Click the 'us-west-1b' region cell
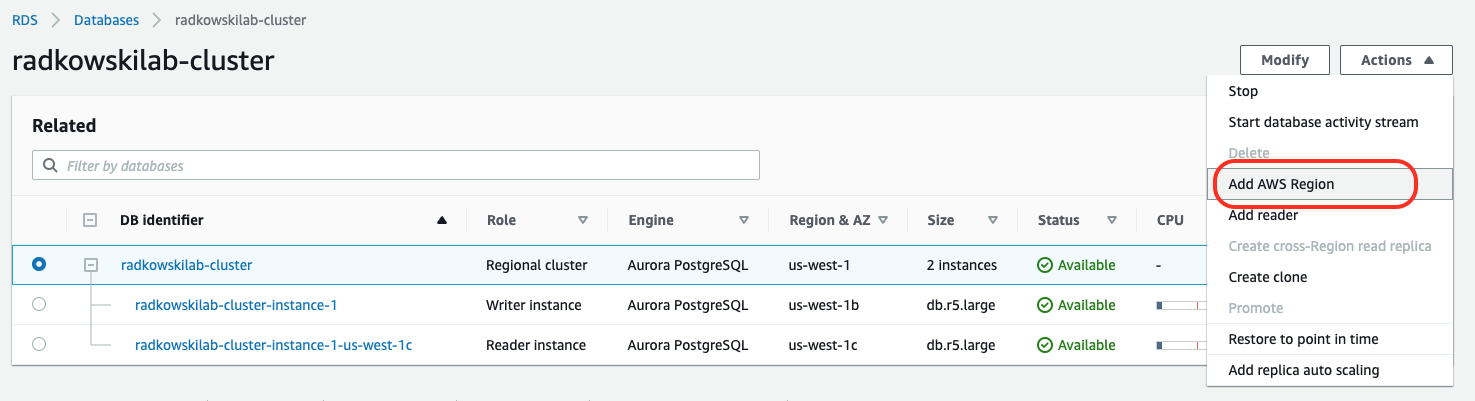The width and height of the screenshot is (1475, 401). coord(823,305)
